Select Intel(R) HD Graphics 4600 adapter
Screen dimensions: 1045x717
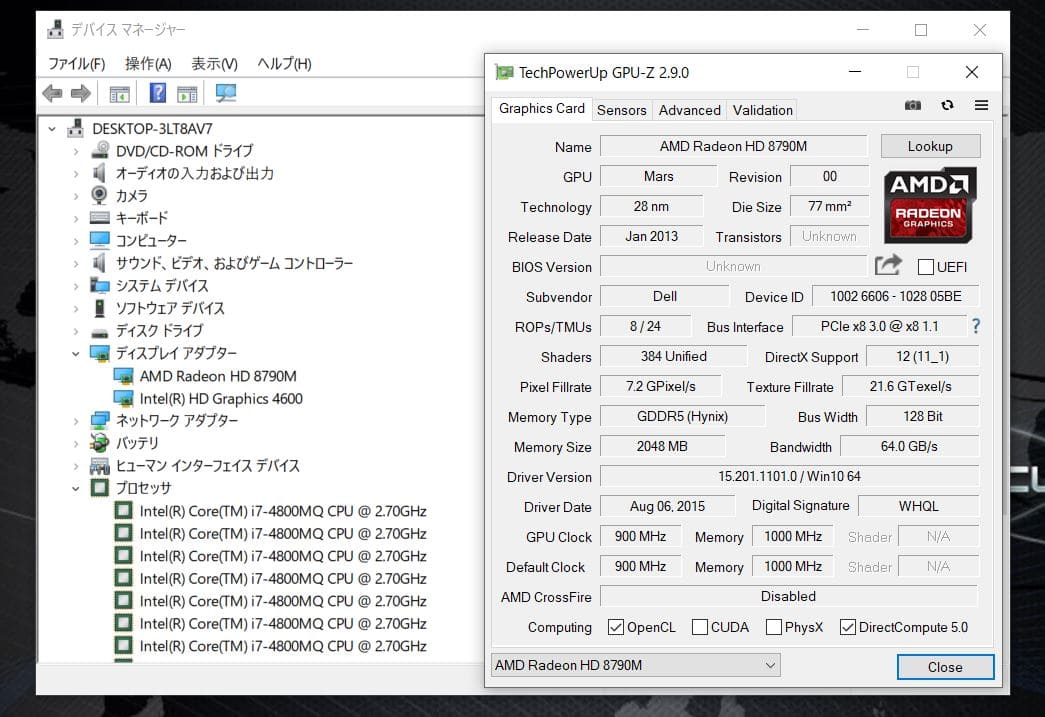[x=221, y=398]
